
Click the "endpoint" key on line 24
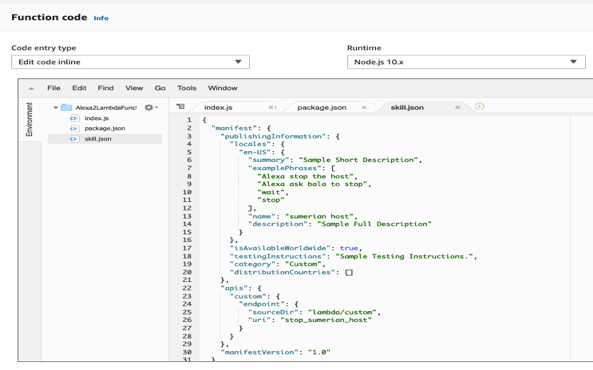click(x=261, y=304)
